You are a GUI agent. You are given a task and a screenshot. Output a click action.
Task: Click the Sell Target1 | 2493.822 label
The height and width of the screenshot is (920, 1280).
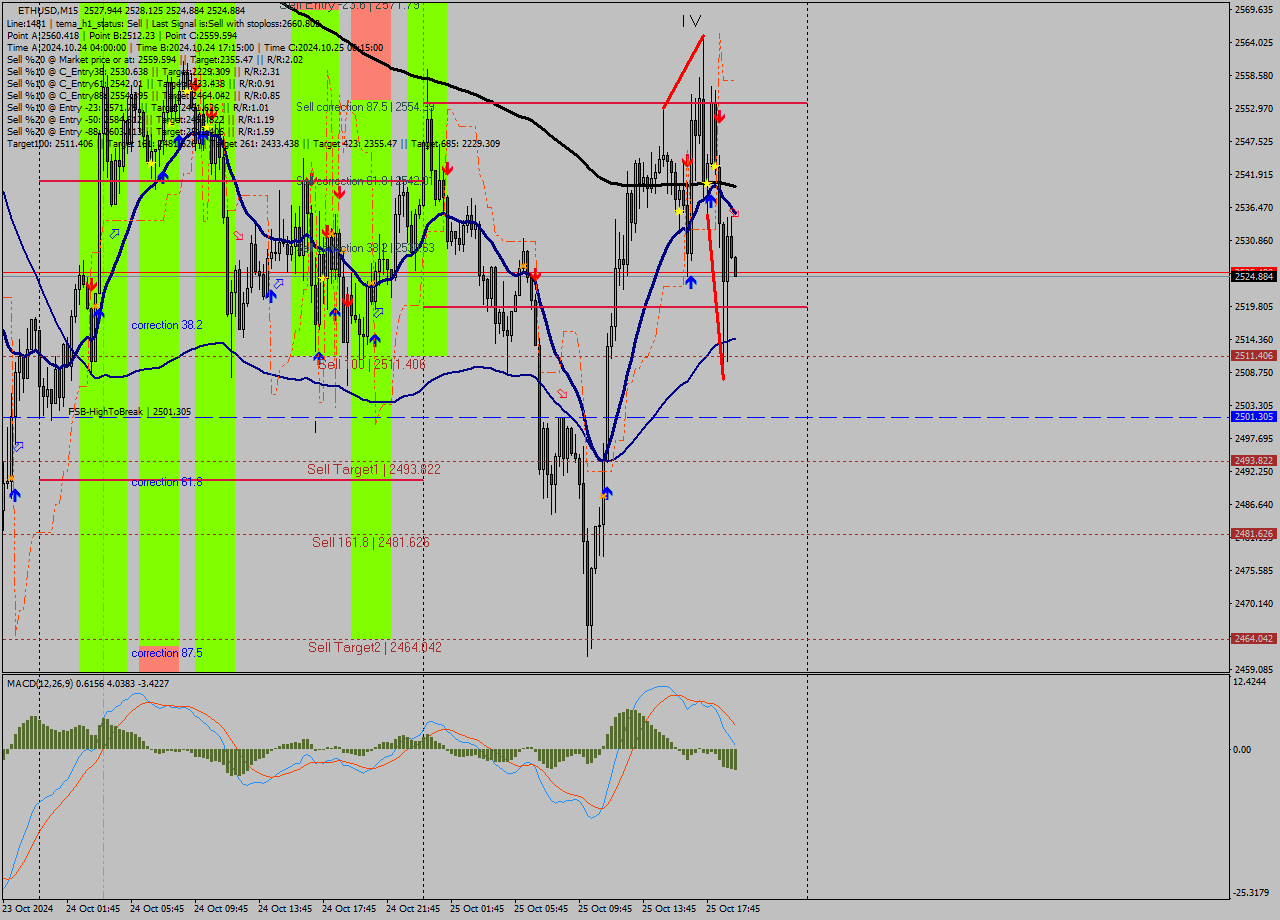374,469
